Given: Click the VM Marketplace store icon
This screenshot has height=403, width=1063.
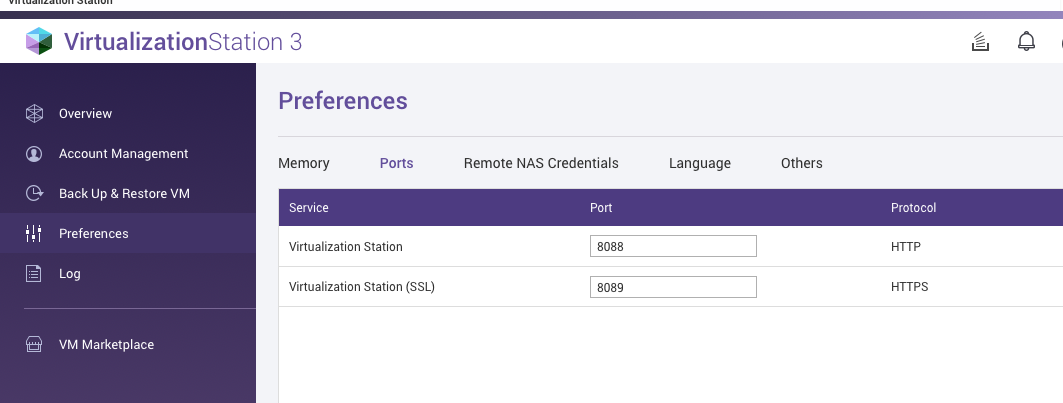Looking at the screenshot, I should (34, 345).
